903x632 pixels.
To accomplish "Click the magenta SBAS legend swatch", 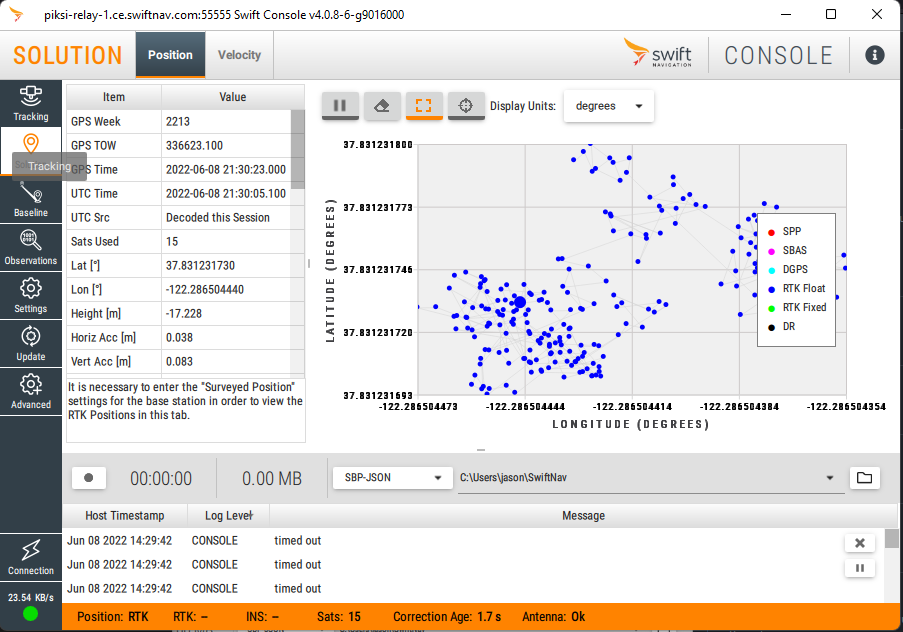I will click(x=772, y=251).
